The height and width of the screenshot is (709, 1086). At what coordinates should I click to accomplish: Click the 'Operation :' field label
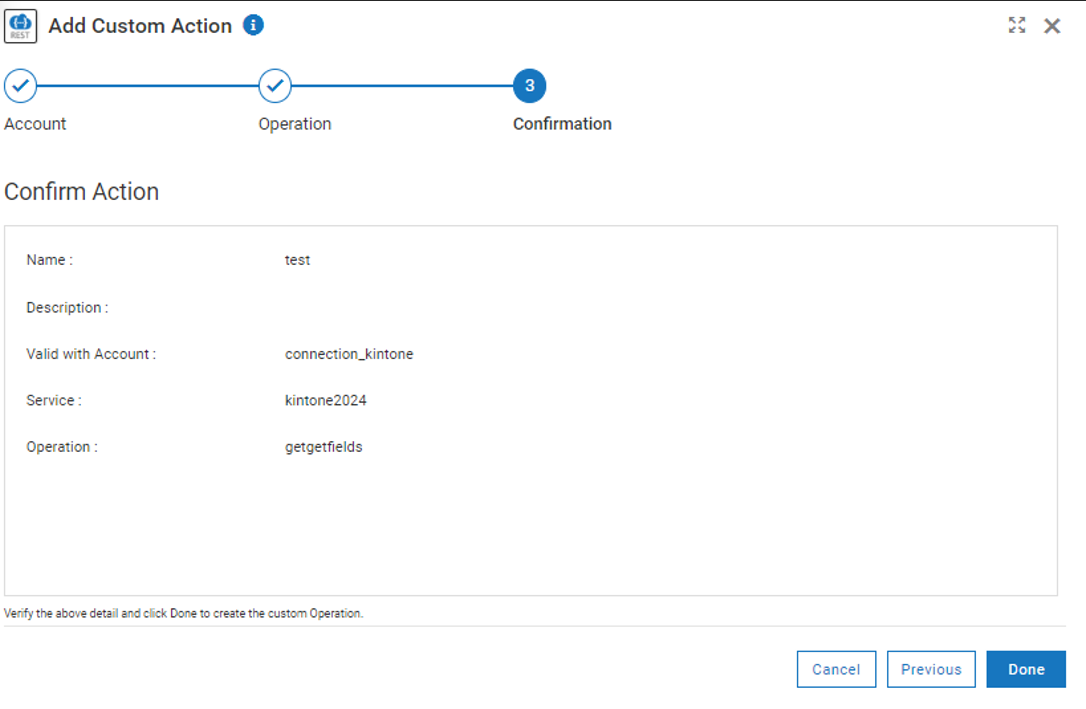coord(62,447)
